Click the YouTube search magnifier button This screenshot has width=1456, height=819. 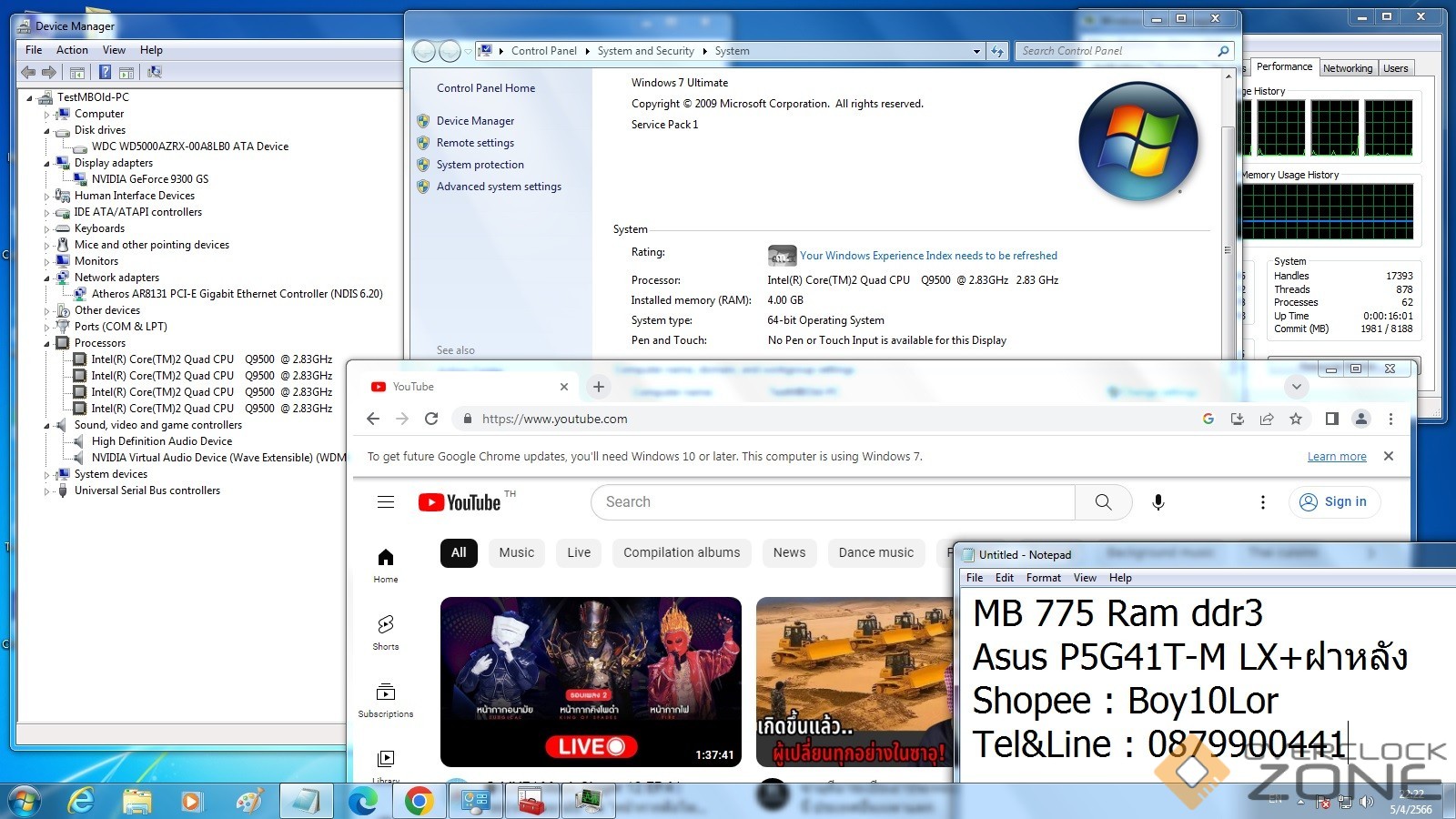click(x=1103, y=502)
